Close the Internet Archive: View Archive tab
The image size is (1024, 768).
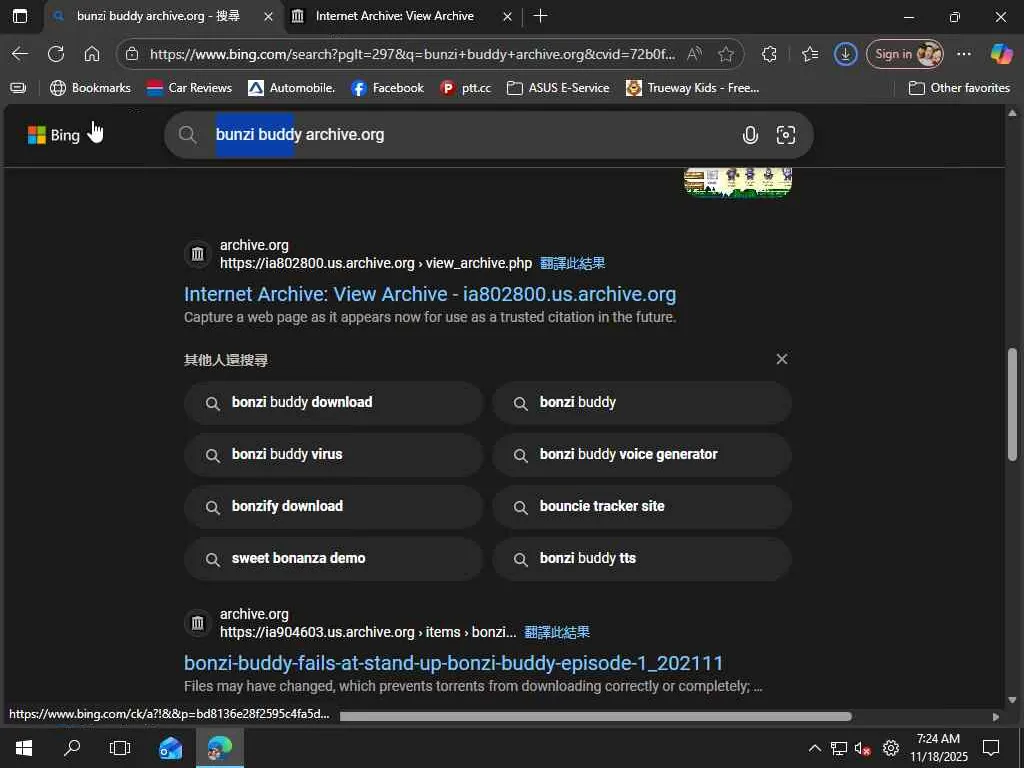coord(507,17)
